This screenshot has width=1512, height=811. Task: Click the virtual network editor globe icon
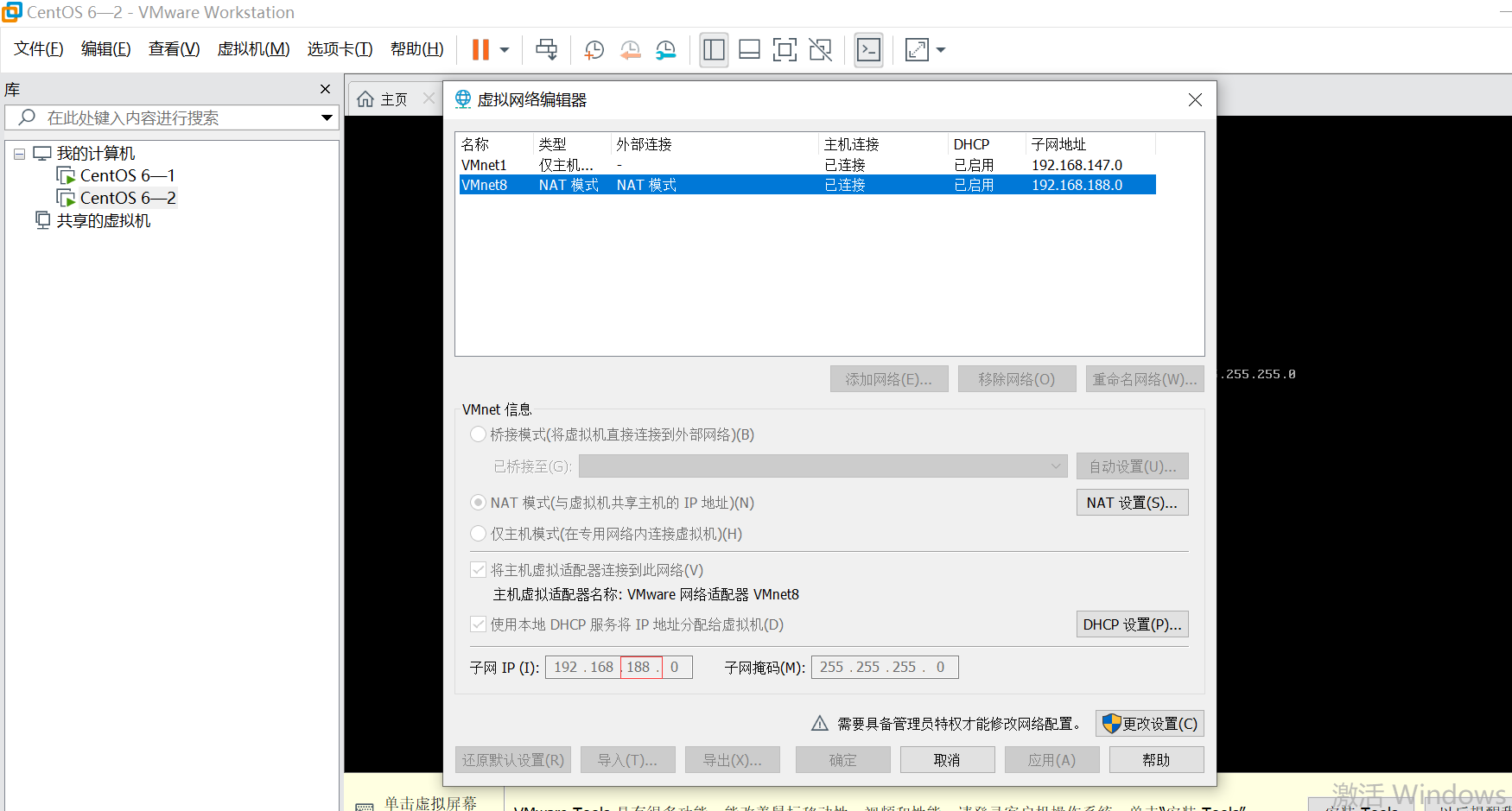coord(463,99)
